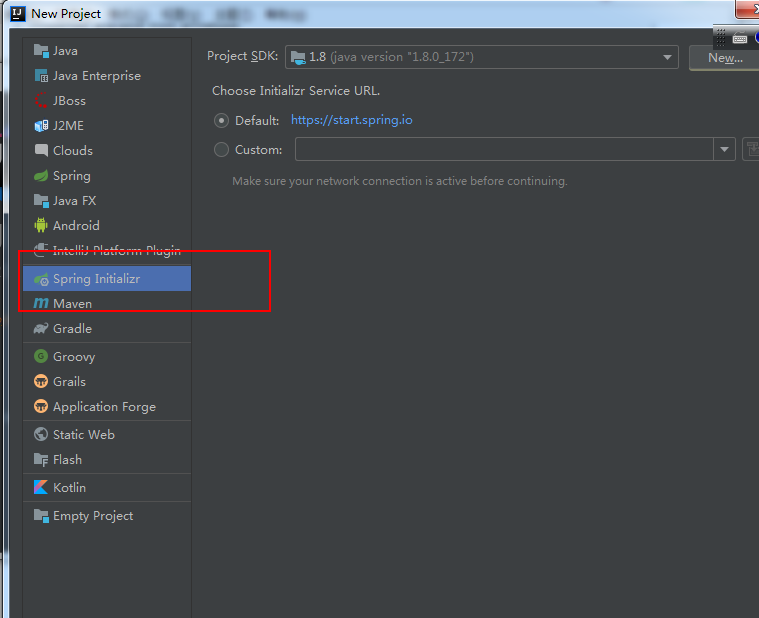
Task: Click the Android robot icon
Action: [x=41, y=226]
